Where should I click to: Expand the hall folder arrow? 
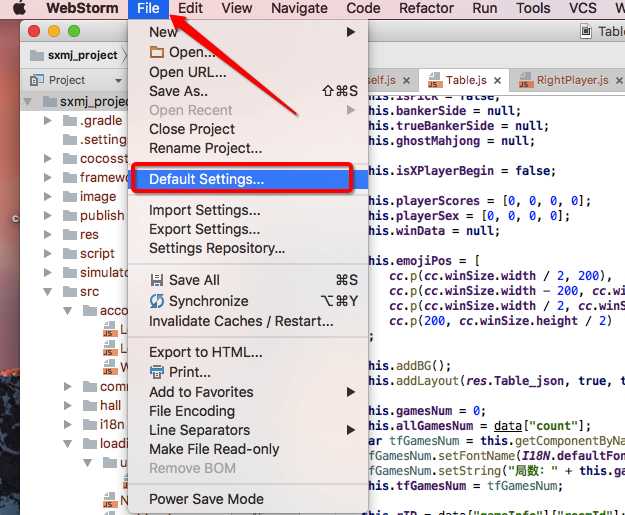point(67,405)
